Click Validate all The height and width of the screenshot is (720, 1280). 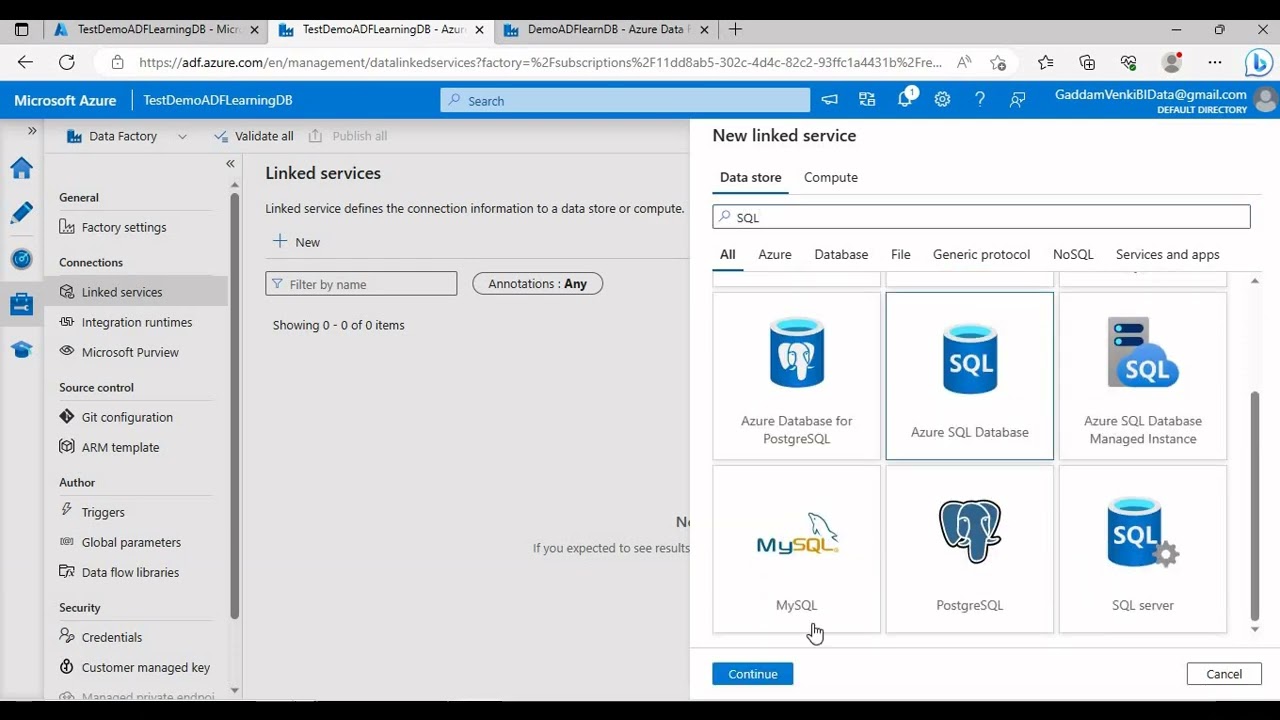254,136
